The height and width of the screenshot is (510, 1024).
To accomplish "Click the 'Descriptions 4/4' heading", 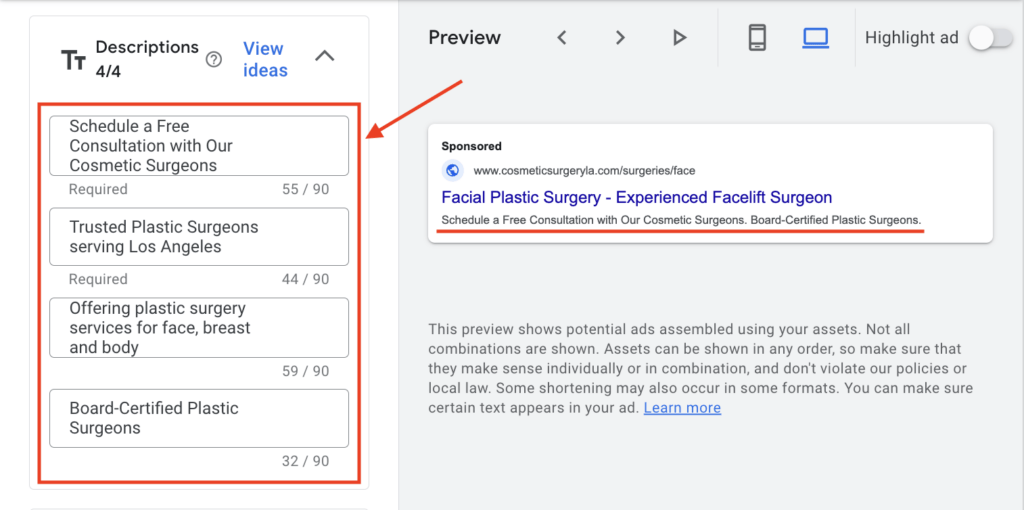I will [147, 59].
